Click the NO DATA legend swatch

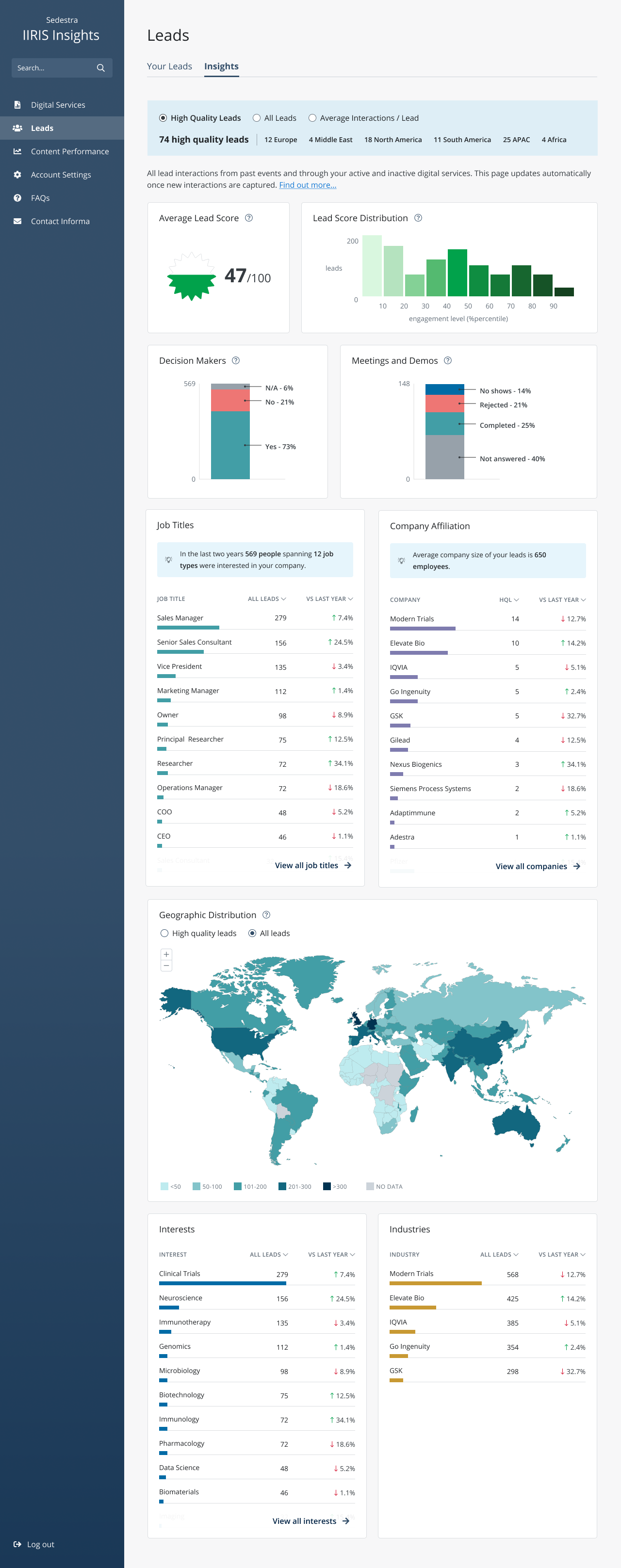(x=370, y=1186)
